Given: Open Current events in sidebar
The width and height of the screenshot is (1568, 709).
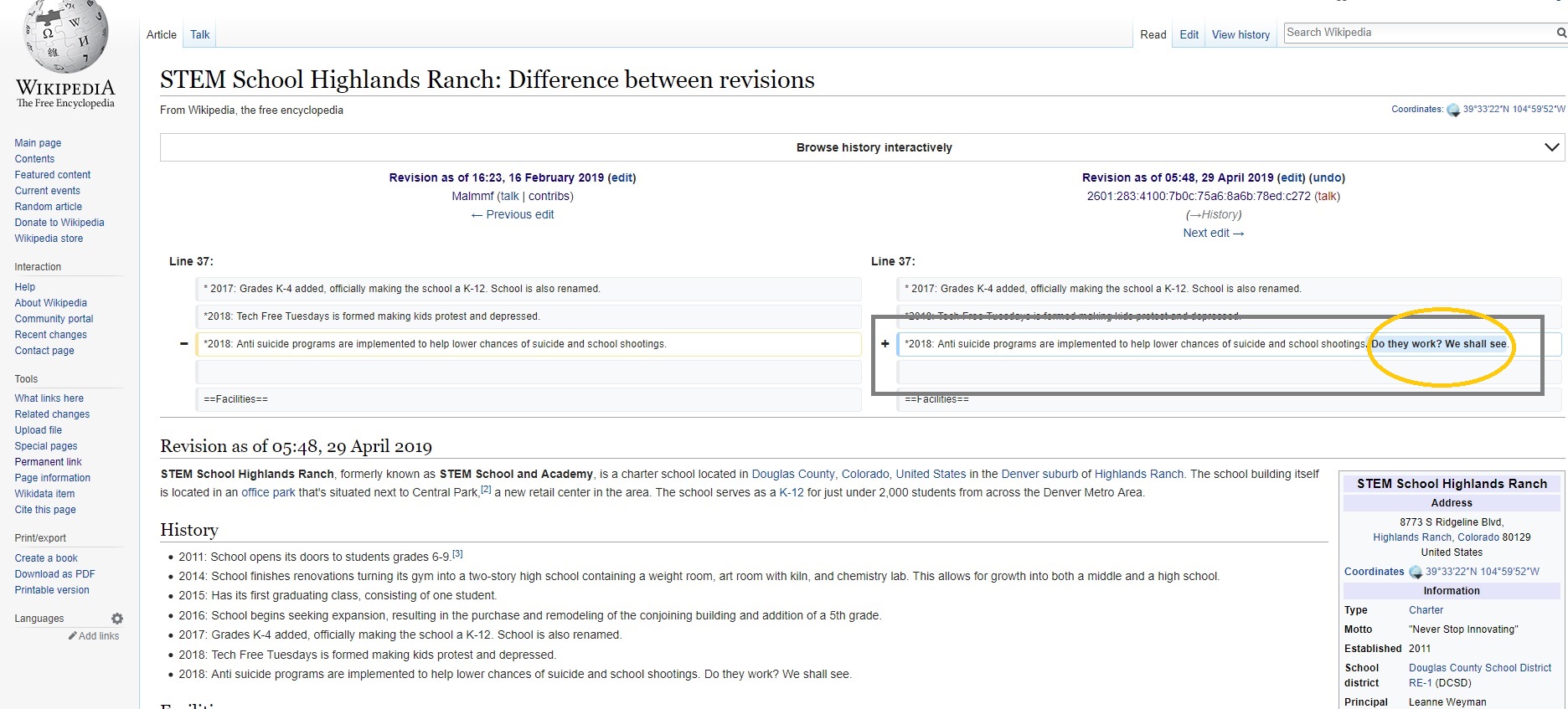Looking at the screenshot, I should pos(48,191).
